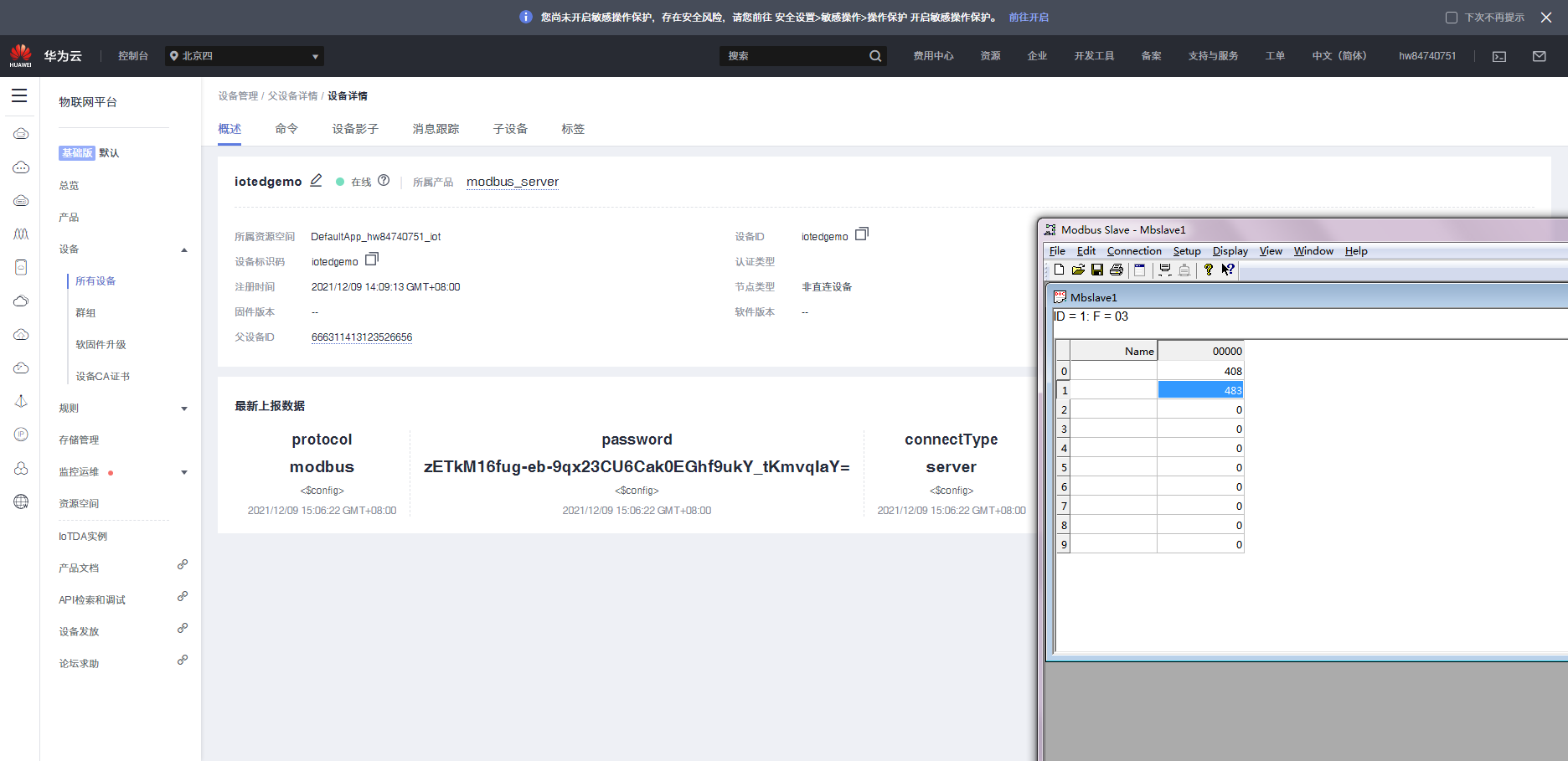Open 控制台 in the header
This screenshot has width=1568, height=761.
(x=133, y=56)
